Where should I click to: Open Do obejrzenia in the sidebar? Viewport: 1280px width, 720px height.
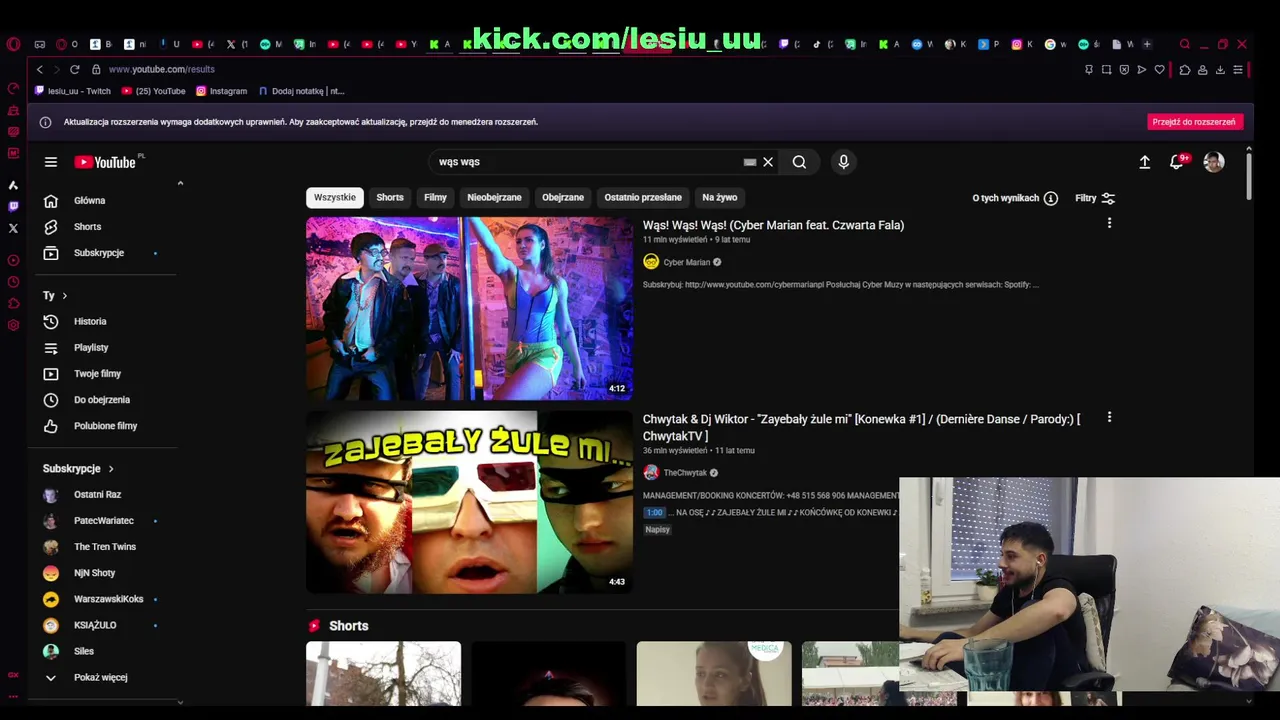click(105, 400)
